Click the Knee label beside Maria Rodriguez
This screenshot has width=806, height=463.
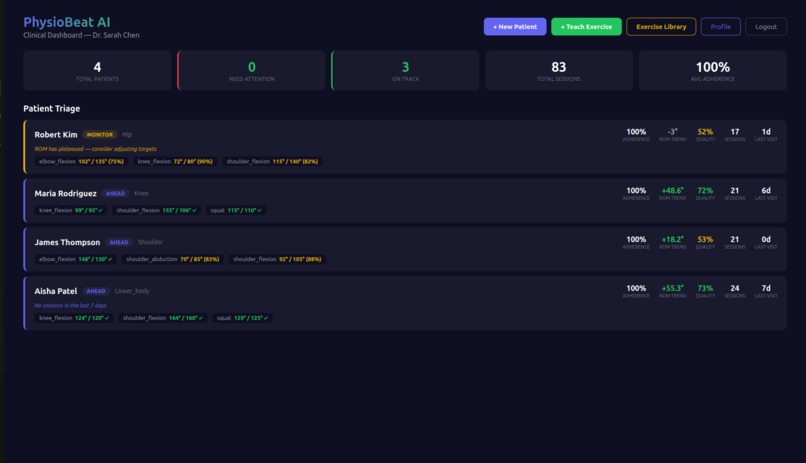pyautogui.click(x=141, y=194)
